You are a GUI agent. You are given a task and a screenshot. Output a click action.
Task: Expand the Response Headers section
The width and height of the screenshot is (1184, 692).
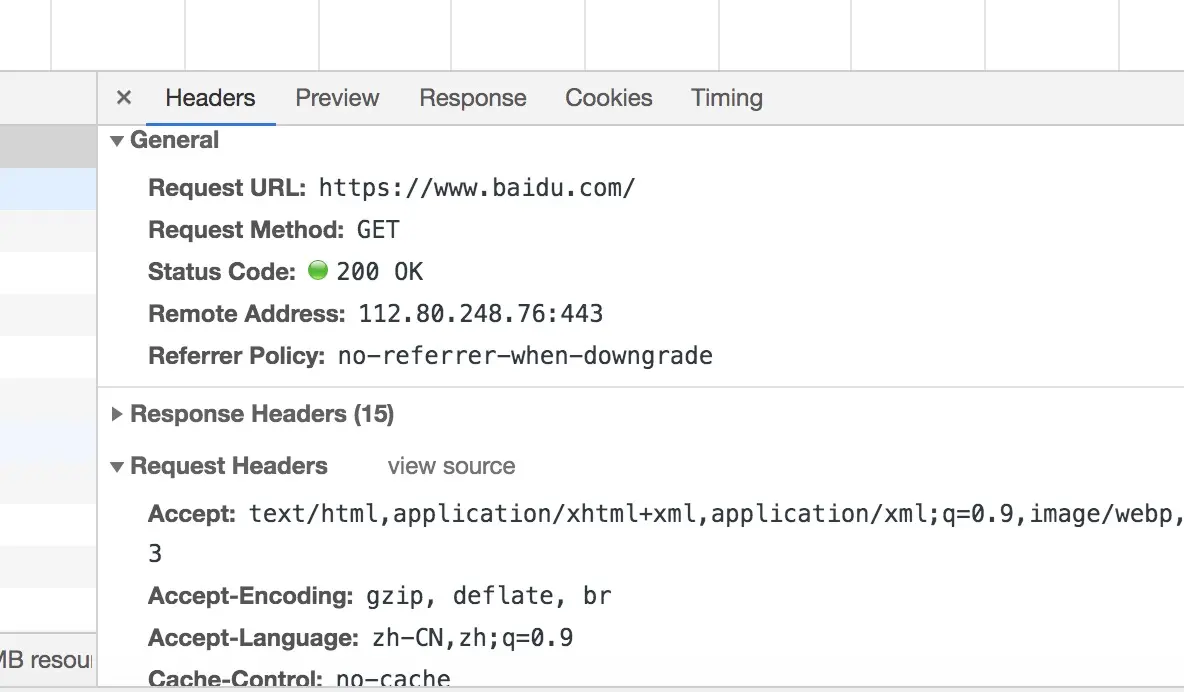118,414
